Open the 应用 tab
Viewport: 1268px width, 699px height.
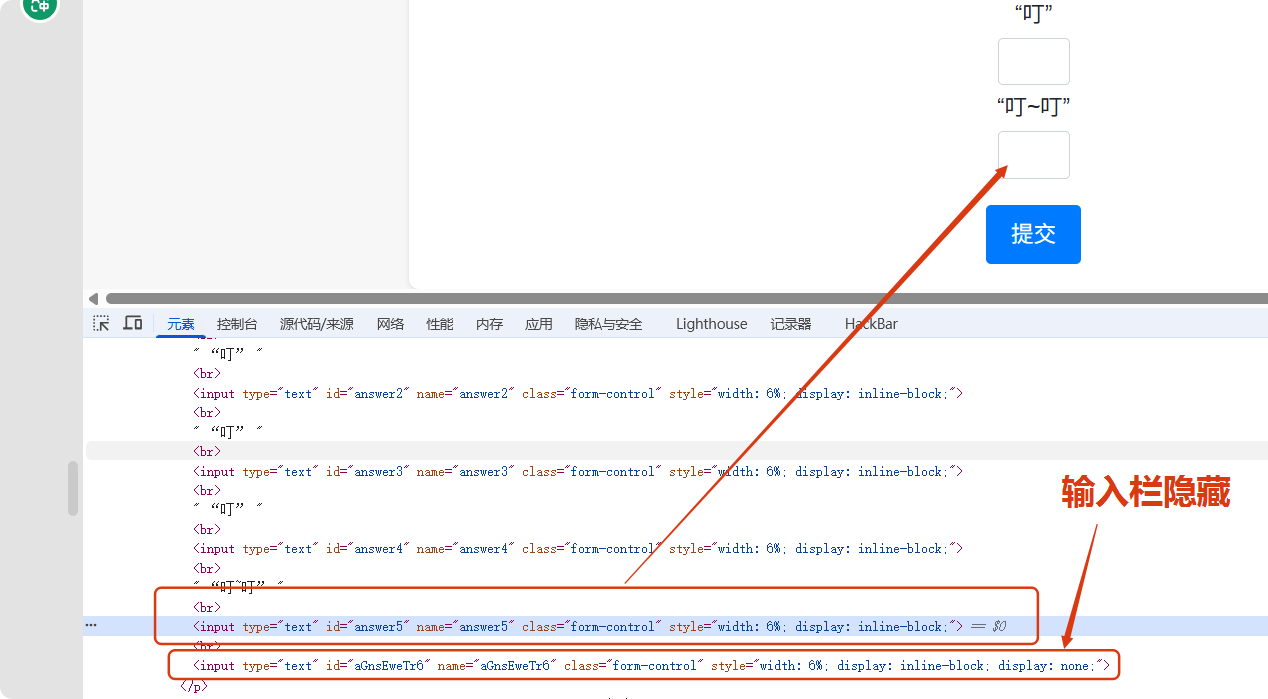[539, 324]
